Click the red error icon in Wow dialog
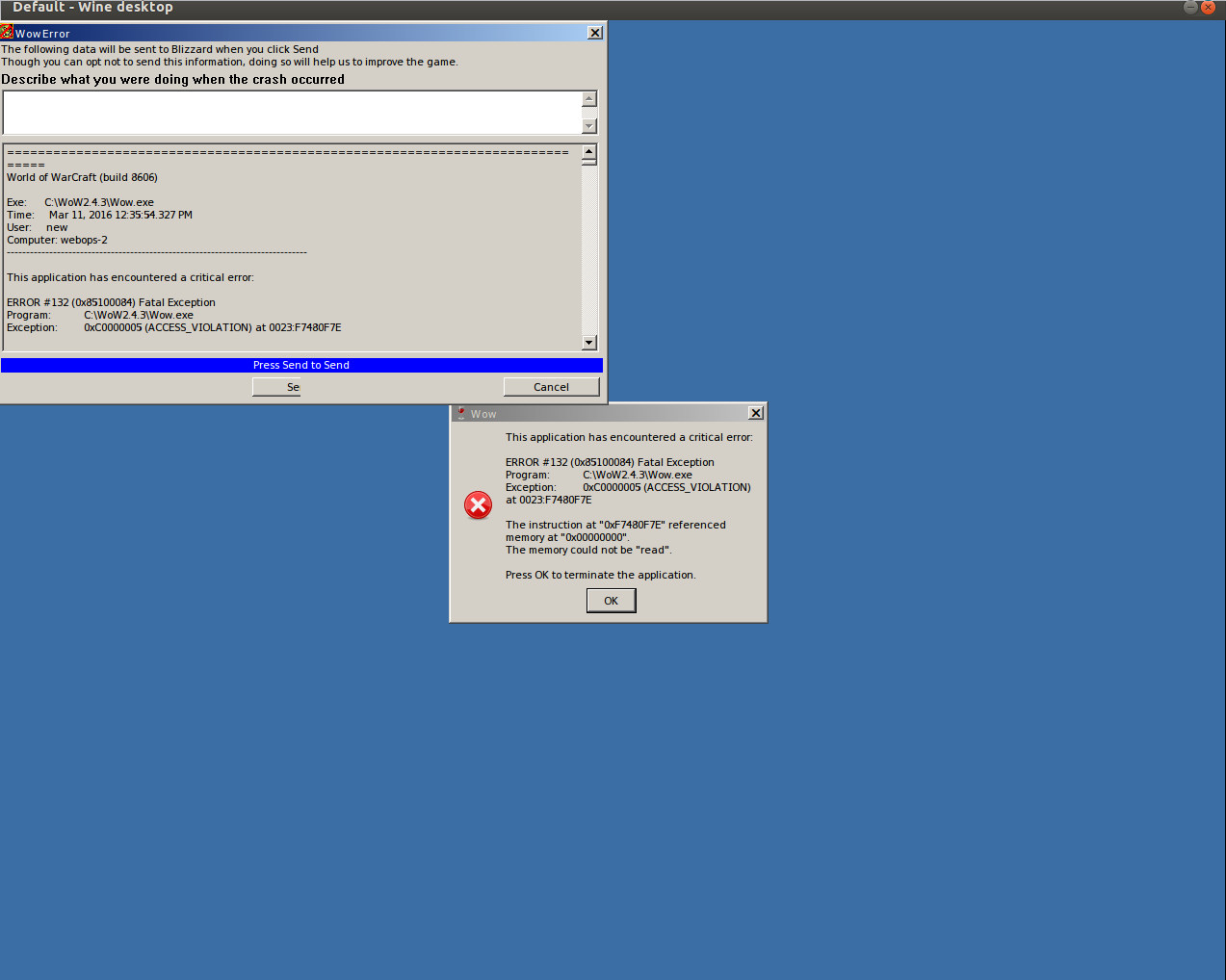The width and height of the screenshot is (1226, 980). pos(478,504)
